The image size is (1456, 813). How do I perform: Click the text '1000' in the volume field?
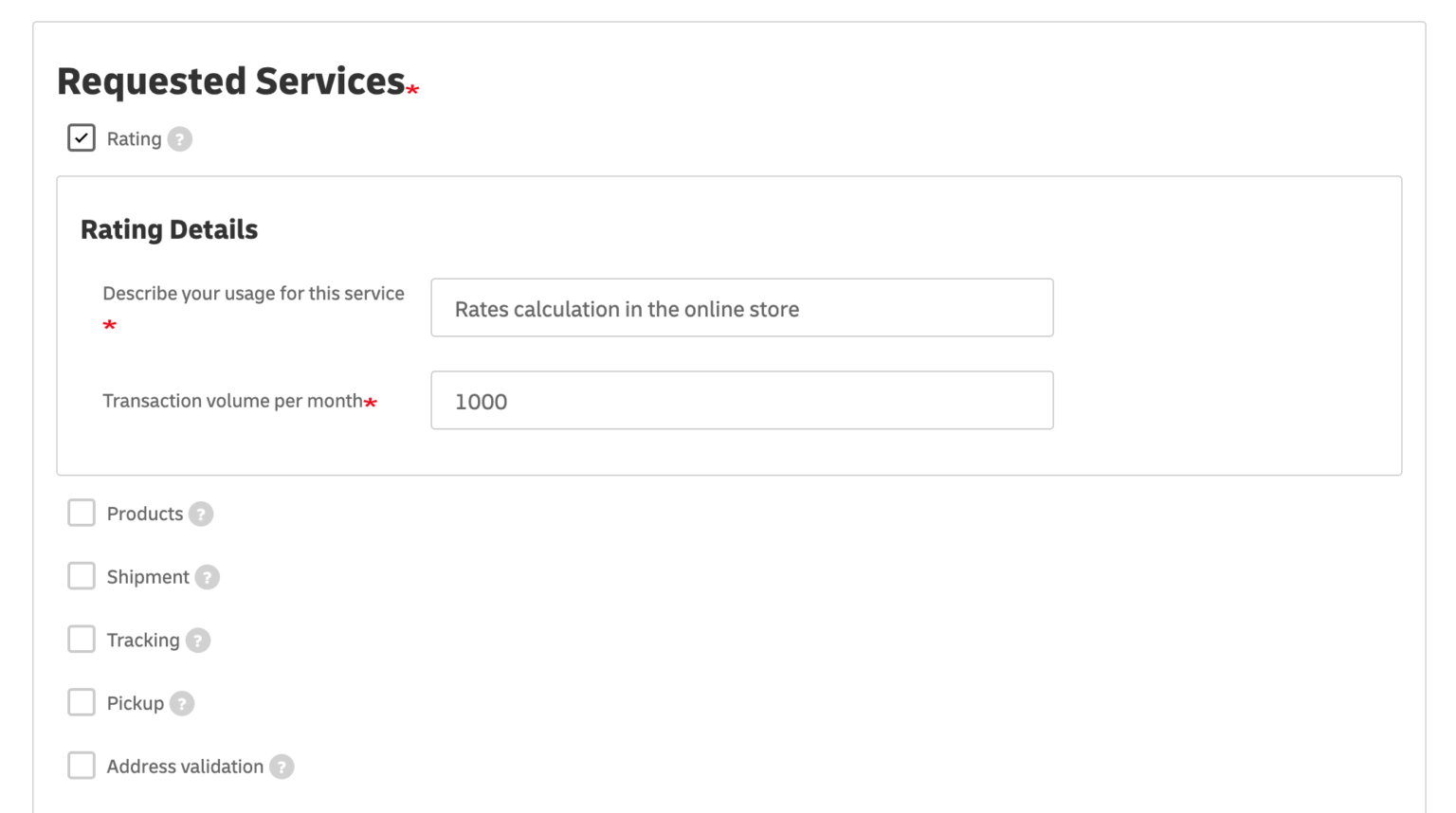[482, 401]
